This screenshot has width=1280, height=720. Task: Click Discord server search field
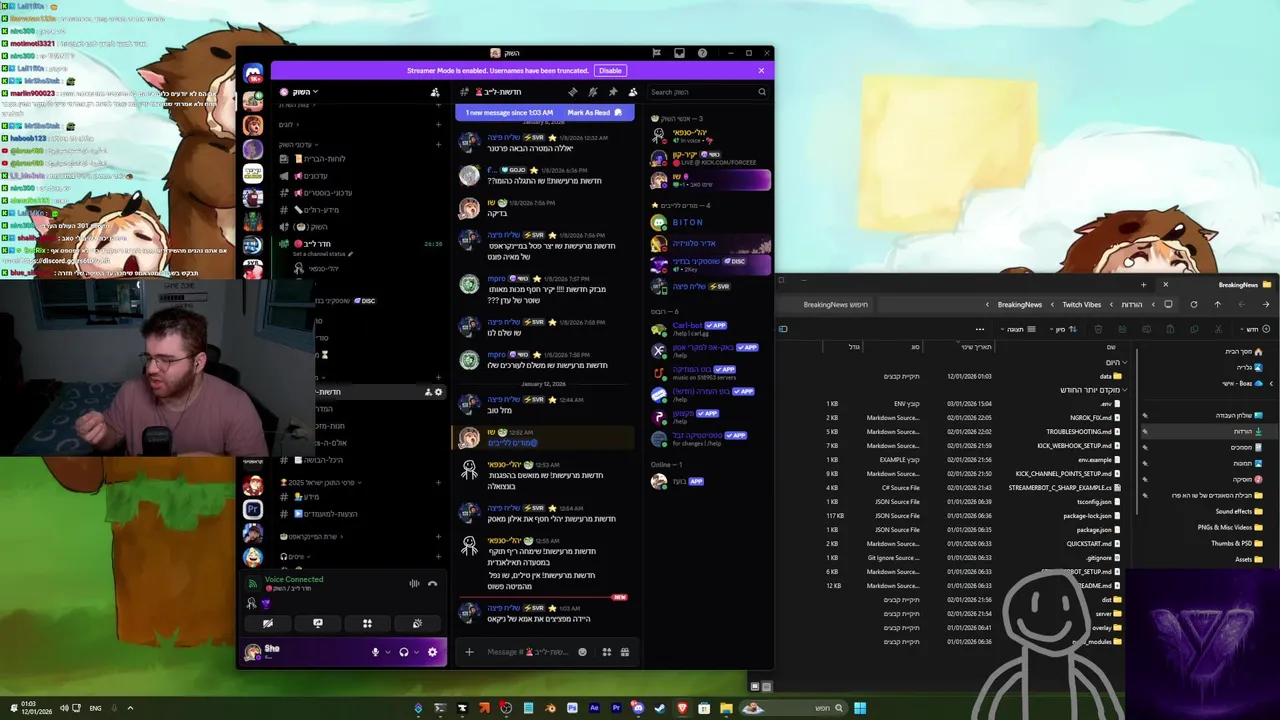[708, 92]
